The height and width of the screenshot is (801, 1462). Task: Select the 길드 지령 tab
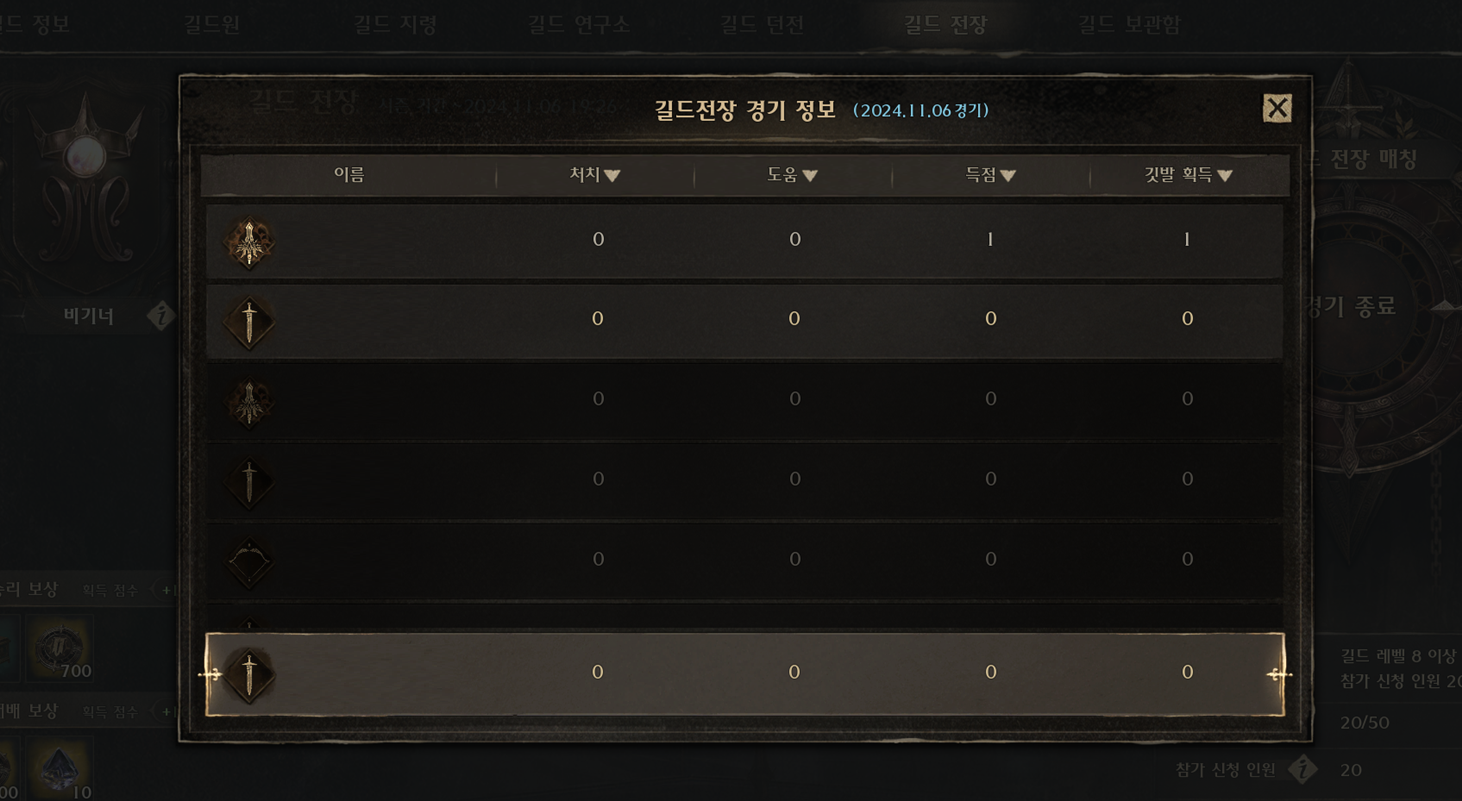(395, 24)
